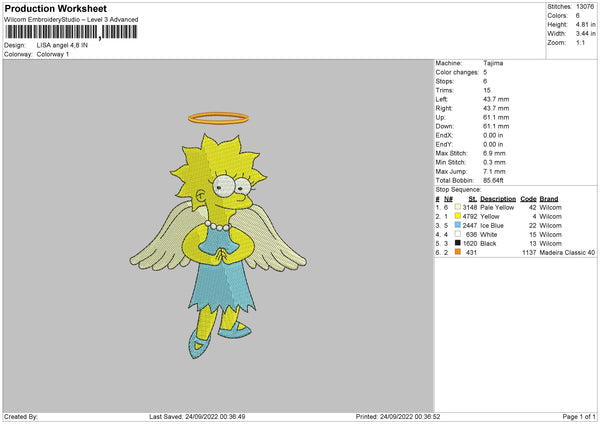This screenshot has width=600, height=424.
Task: Click the Yellow thread color swatch
Action: tap(458, 216)
